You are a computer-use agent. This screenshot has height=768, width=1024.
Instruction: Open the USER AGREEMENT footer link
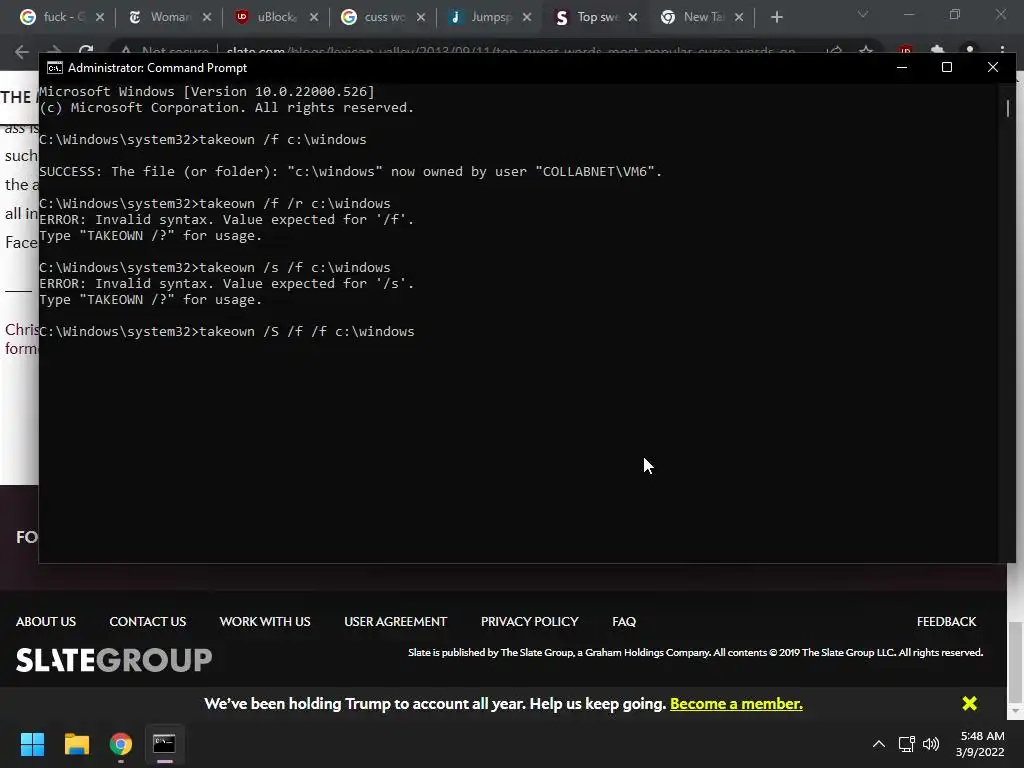click(x=396, y=622)
